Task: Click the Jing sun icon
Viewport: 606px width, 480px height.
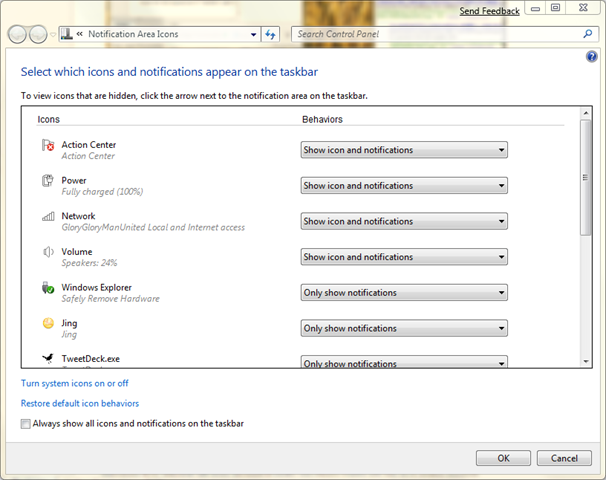Action: pos(48,323)
